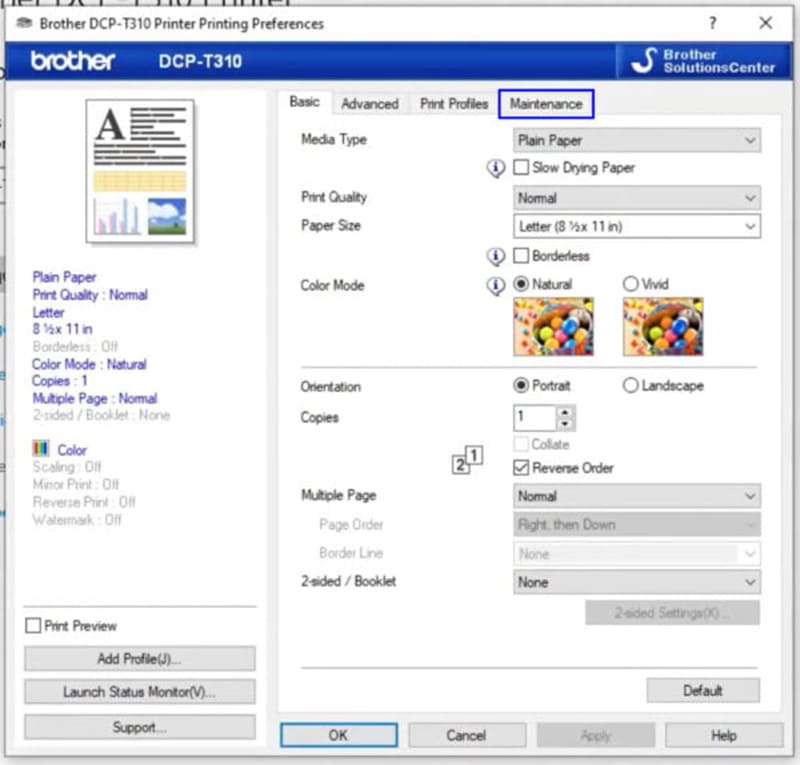Click 'Plain Paper' summary text in left panel
Image resolution: width=800 pixels, height=765 pixels.
[64, 277]
